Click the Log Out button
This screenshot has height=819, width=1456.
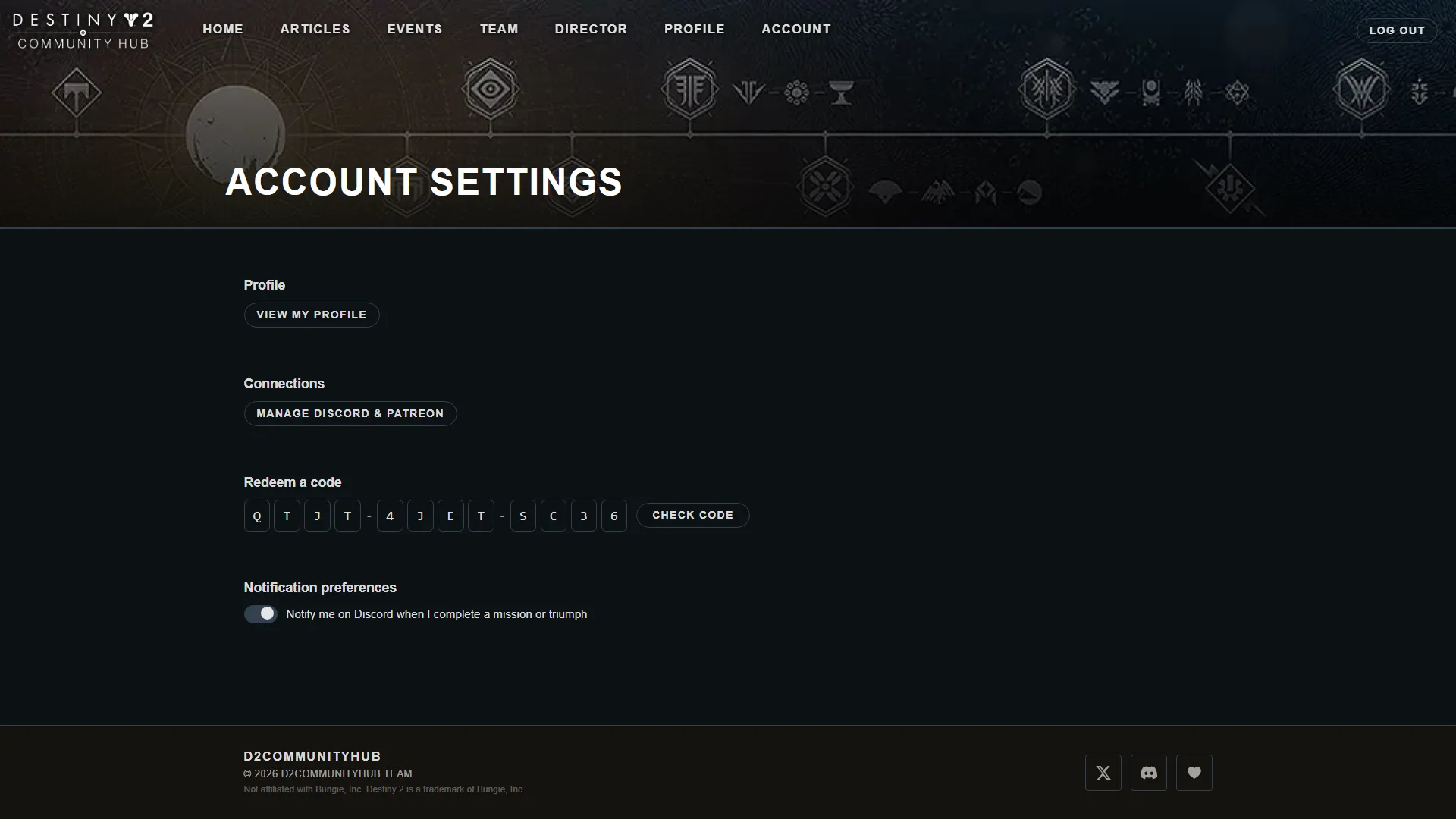coord(1397,30)
